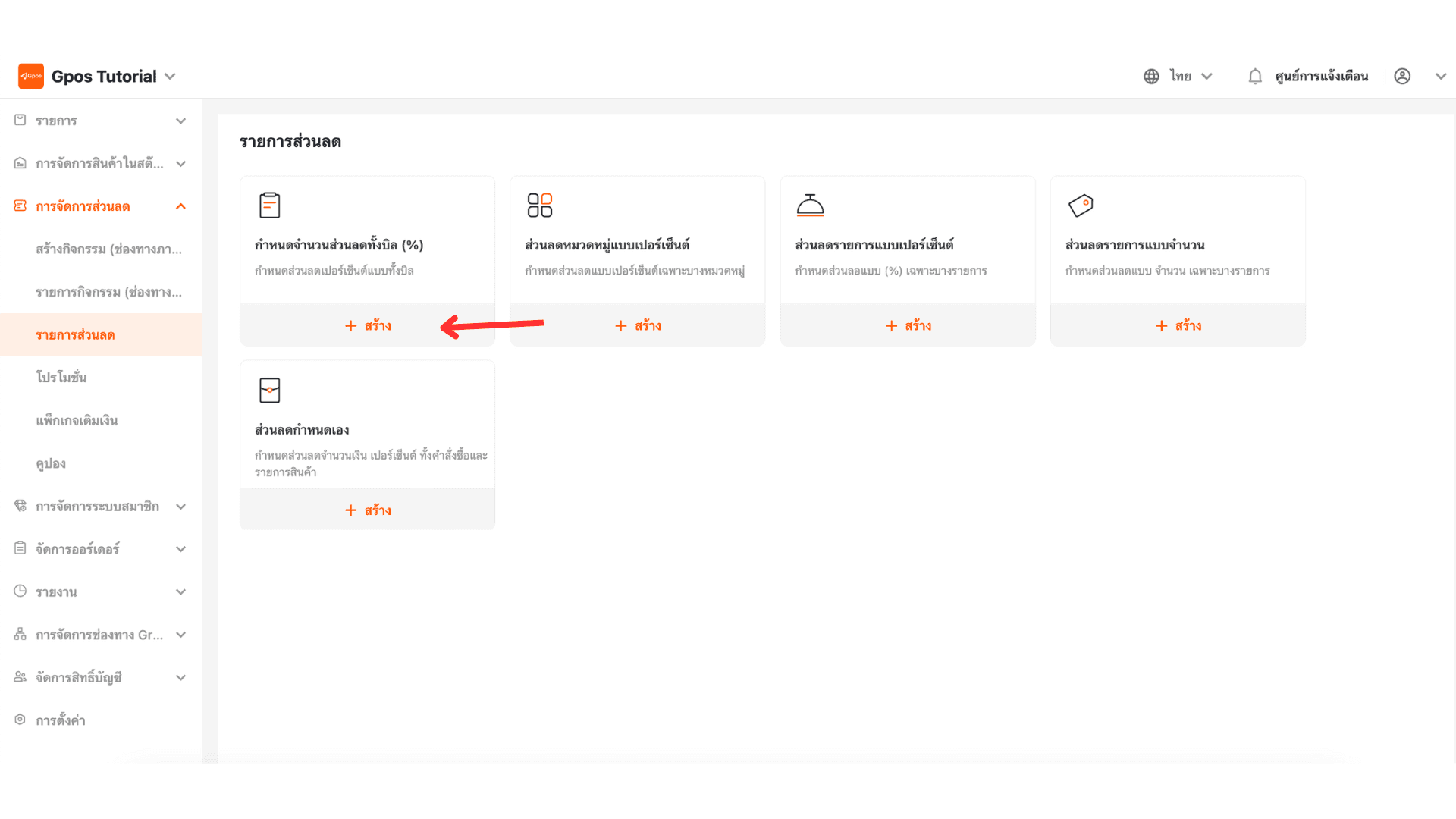The width and height of the screenshot is (1456, 819).
Task: Click the price tag icon on fourth card
Action: point(1081,206)
